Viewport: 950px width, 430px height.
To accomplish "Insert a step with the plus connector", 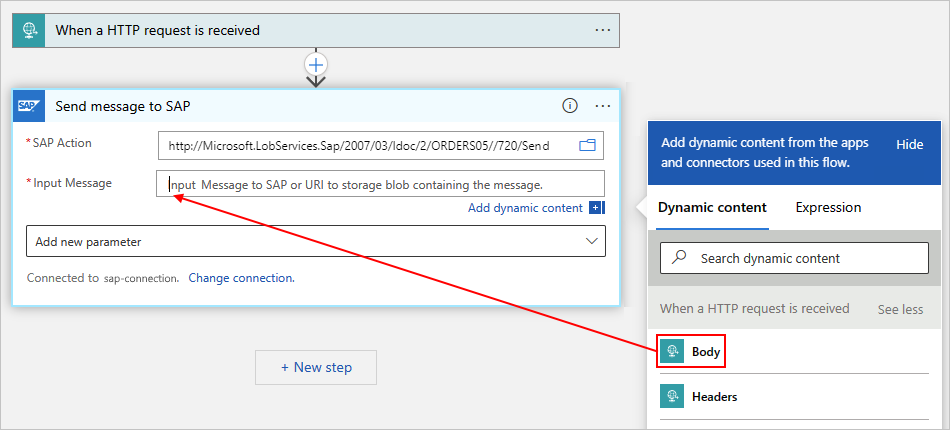I will [x=316, y=64].
